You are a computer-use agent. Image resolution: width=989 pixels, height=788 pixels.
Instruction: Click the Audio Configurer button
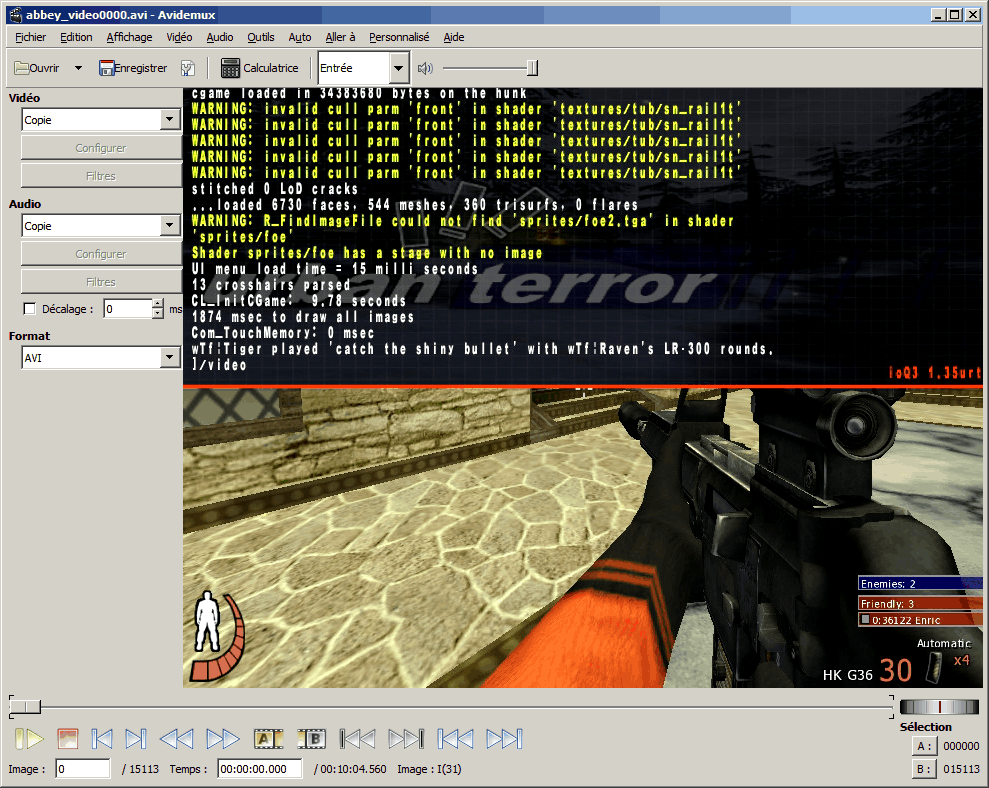(x=102, y=254)
